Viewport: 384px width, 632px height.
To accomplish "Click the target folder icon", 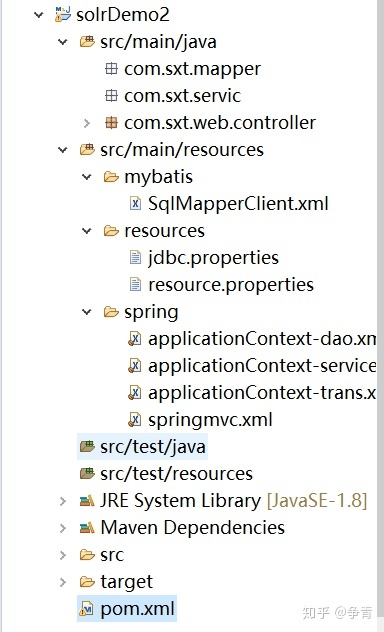I will [87, 582].
